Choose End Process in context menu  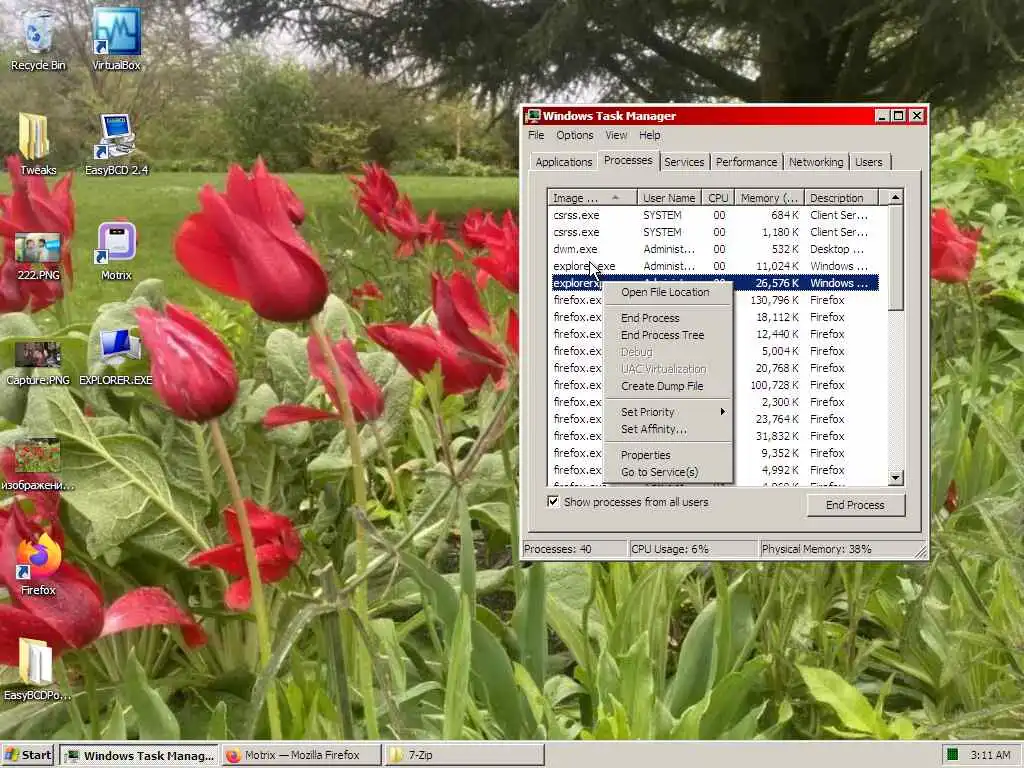(667, 318)
